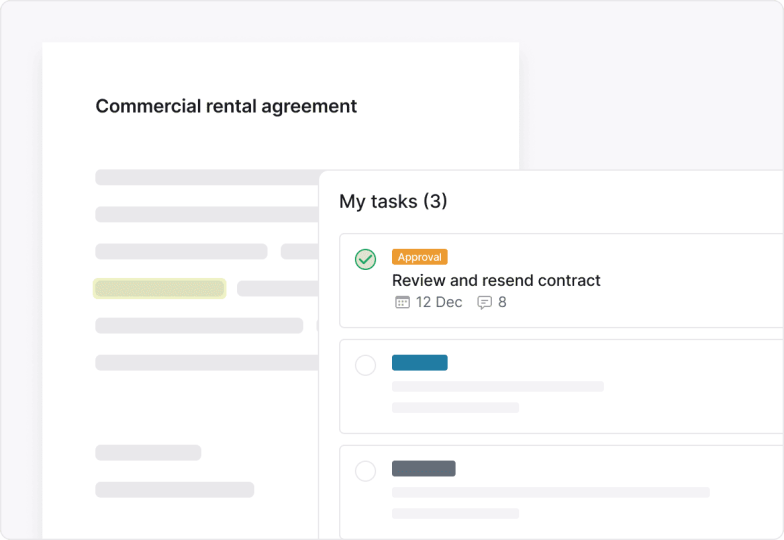784x540 pixels.
Task: Click the short signature line near the document bottom
Action: point(148,453)
